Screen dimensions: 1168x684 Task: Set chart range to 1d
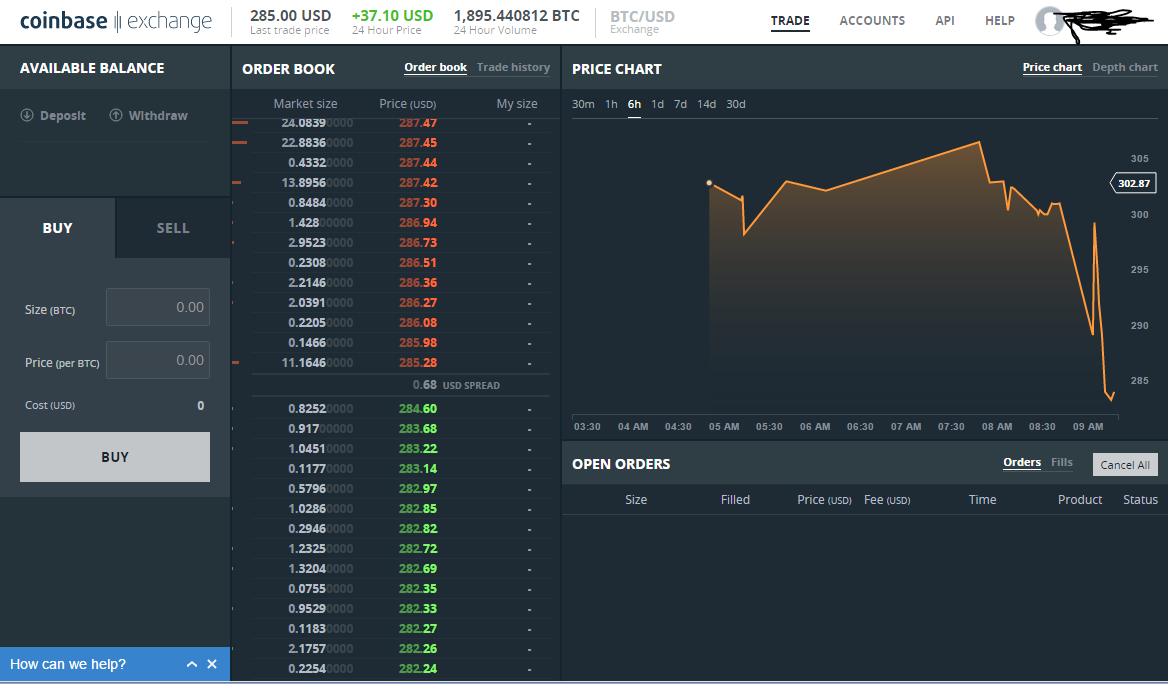(657, 104)
